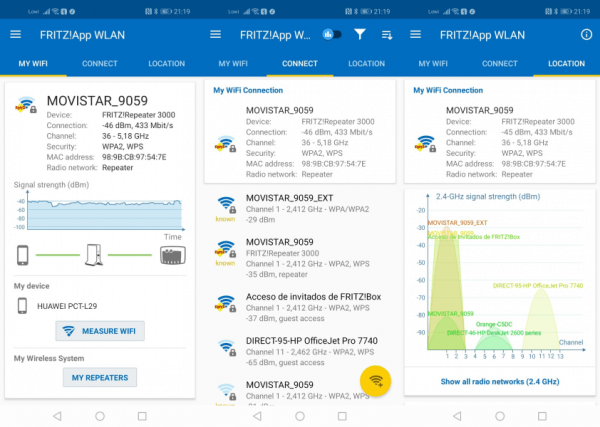Tap MAC address 98:9B:CB:97:54:7E on My WiFi
Image resolution: width=600 pixels, height=427 pixels.
pyautogui.click(x=134, y=157)
